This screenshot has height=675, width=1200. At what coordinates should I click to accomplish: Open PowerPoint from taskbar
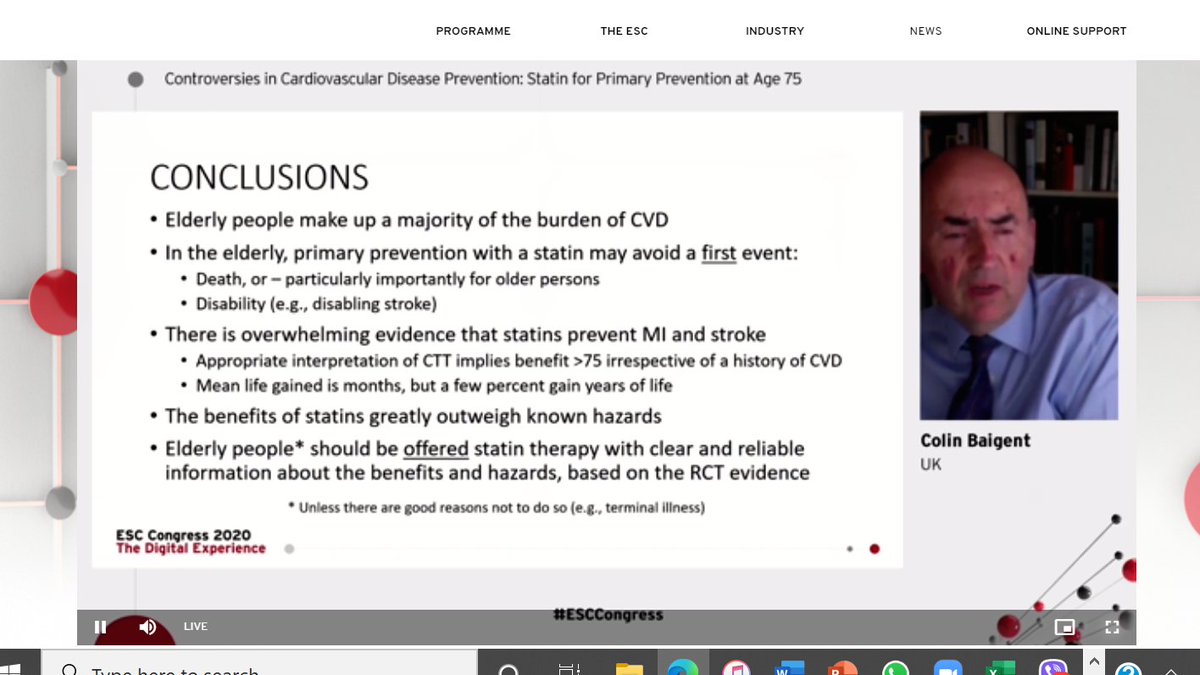pos(842,668)
